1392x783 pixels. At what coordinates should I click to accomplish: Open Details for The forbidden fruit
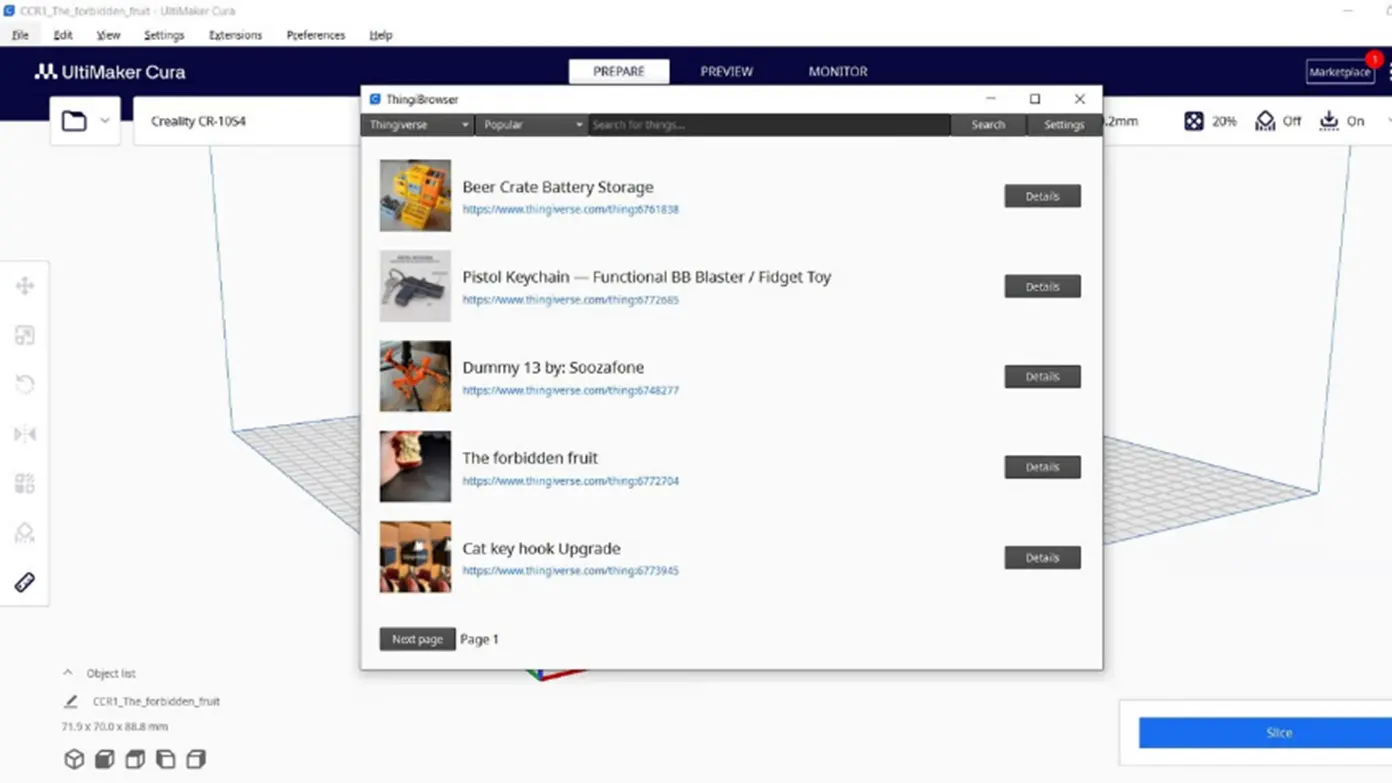(x=1042, y=467)
